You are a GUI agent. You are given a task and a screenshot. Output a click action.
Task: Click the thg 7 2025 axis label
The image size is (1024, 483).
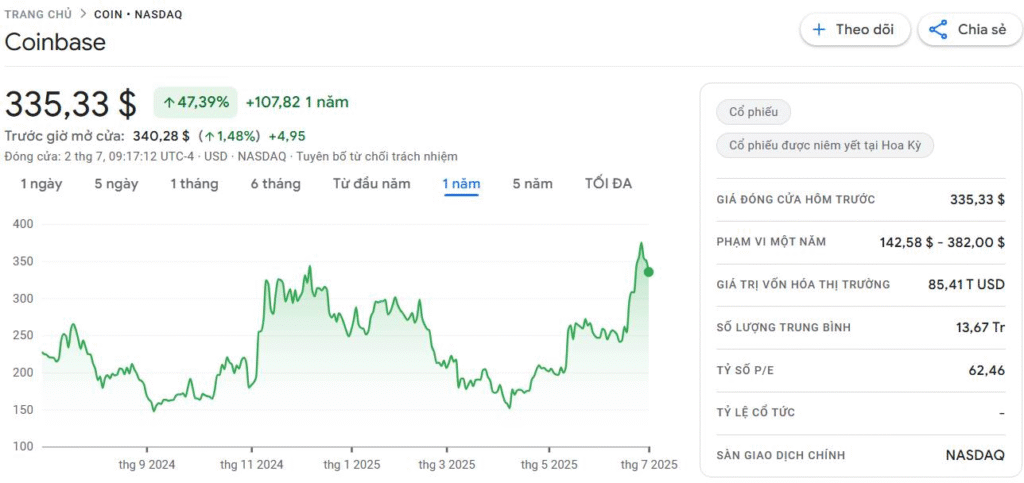(649, 465)
